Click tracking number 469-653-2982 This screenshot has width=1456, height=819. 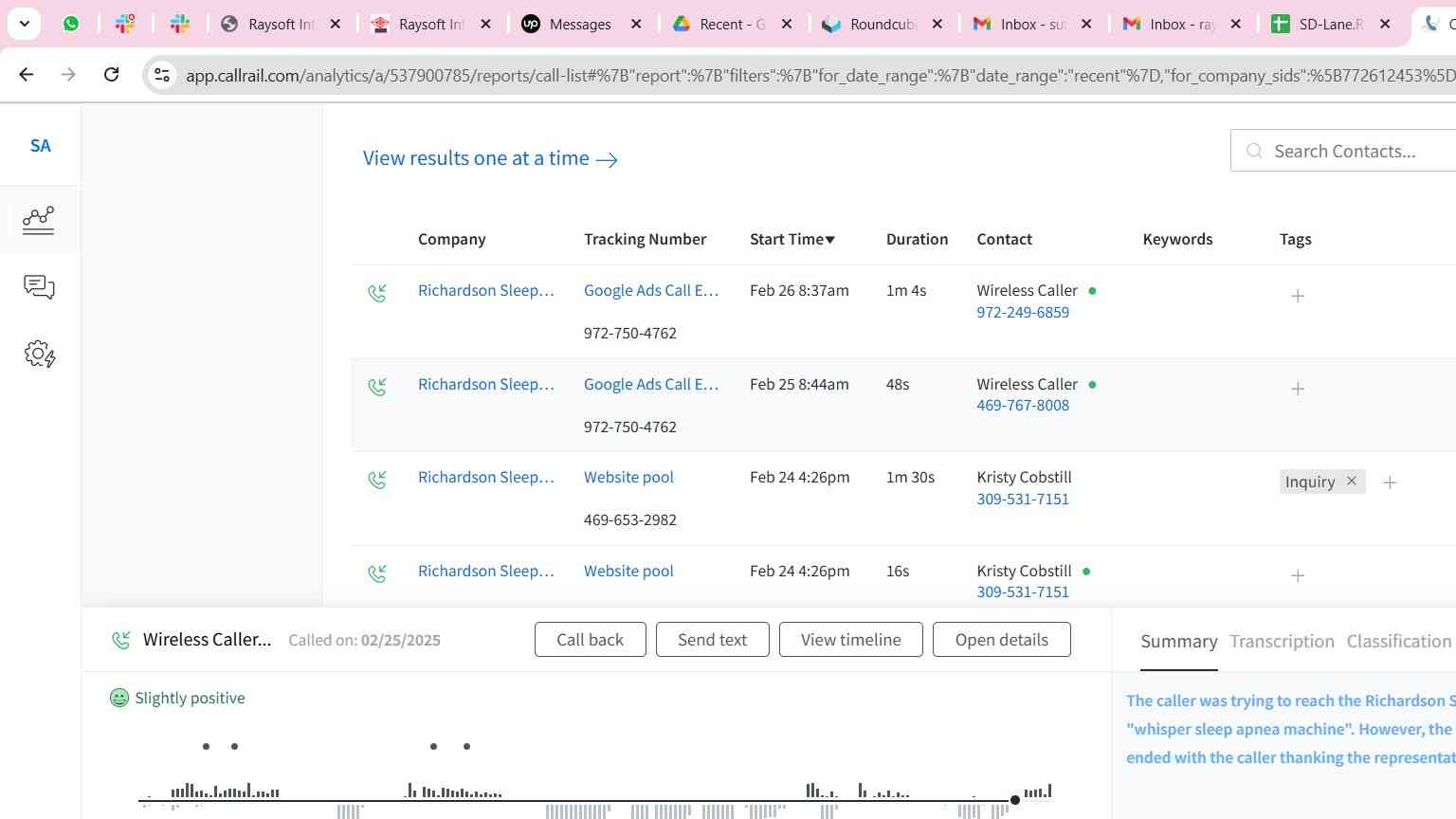(x=630, y=519)
